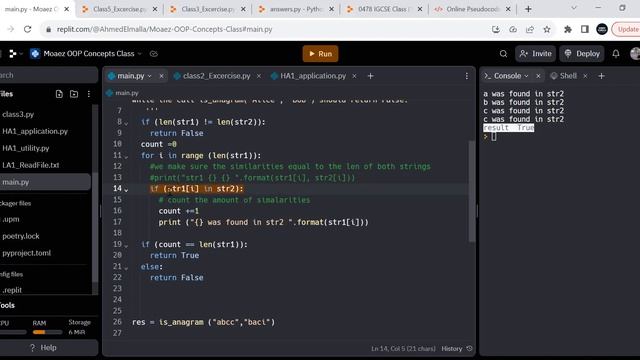Open History in editor status bar
The width and height of the screenshot is (640, 360).
[457, 349]
